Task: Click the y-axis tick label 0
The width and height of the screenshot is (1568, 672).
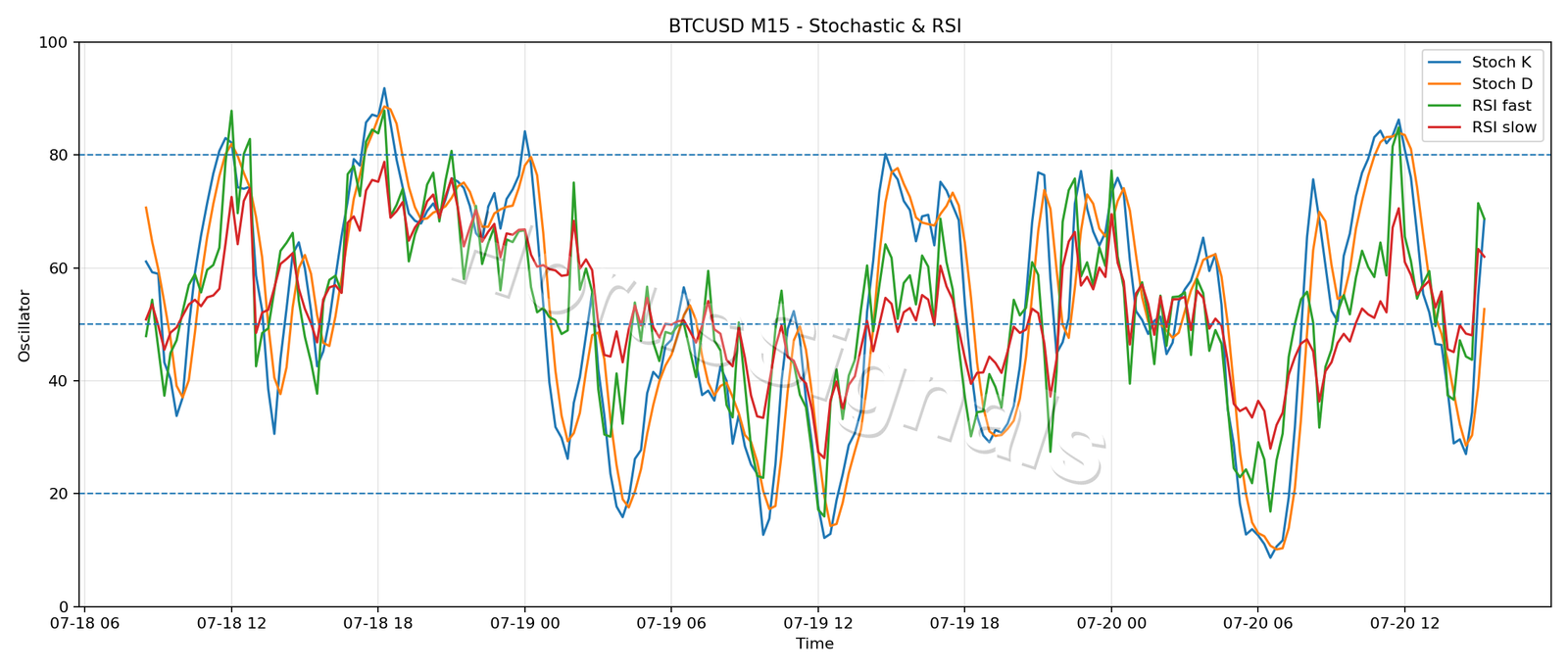Action: point(64,606)
